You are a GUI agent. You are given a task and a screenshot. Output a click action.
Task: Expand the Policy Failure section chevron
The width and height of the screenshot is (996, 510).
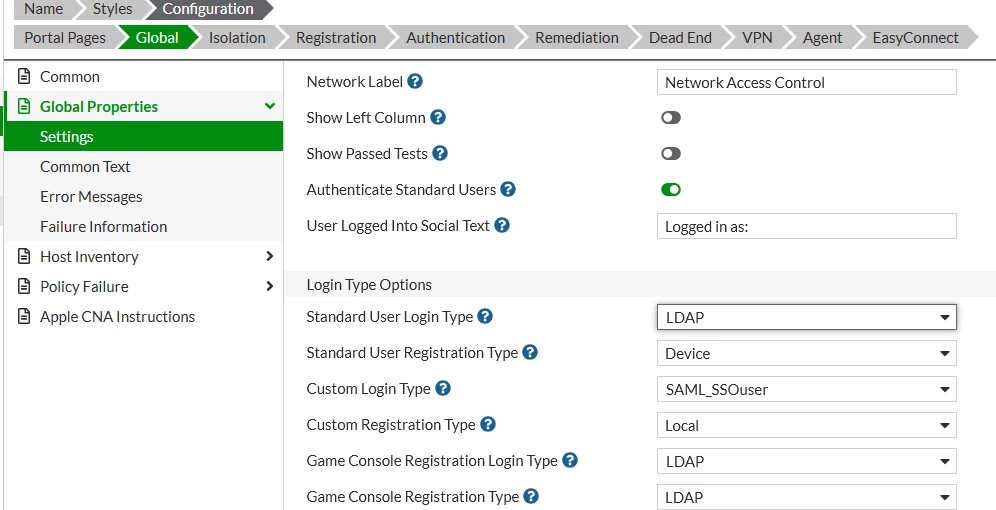(270, 286)
